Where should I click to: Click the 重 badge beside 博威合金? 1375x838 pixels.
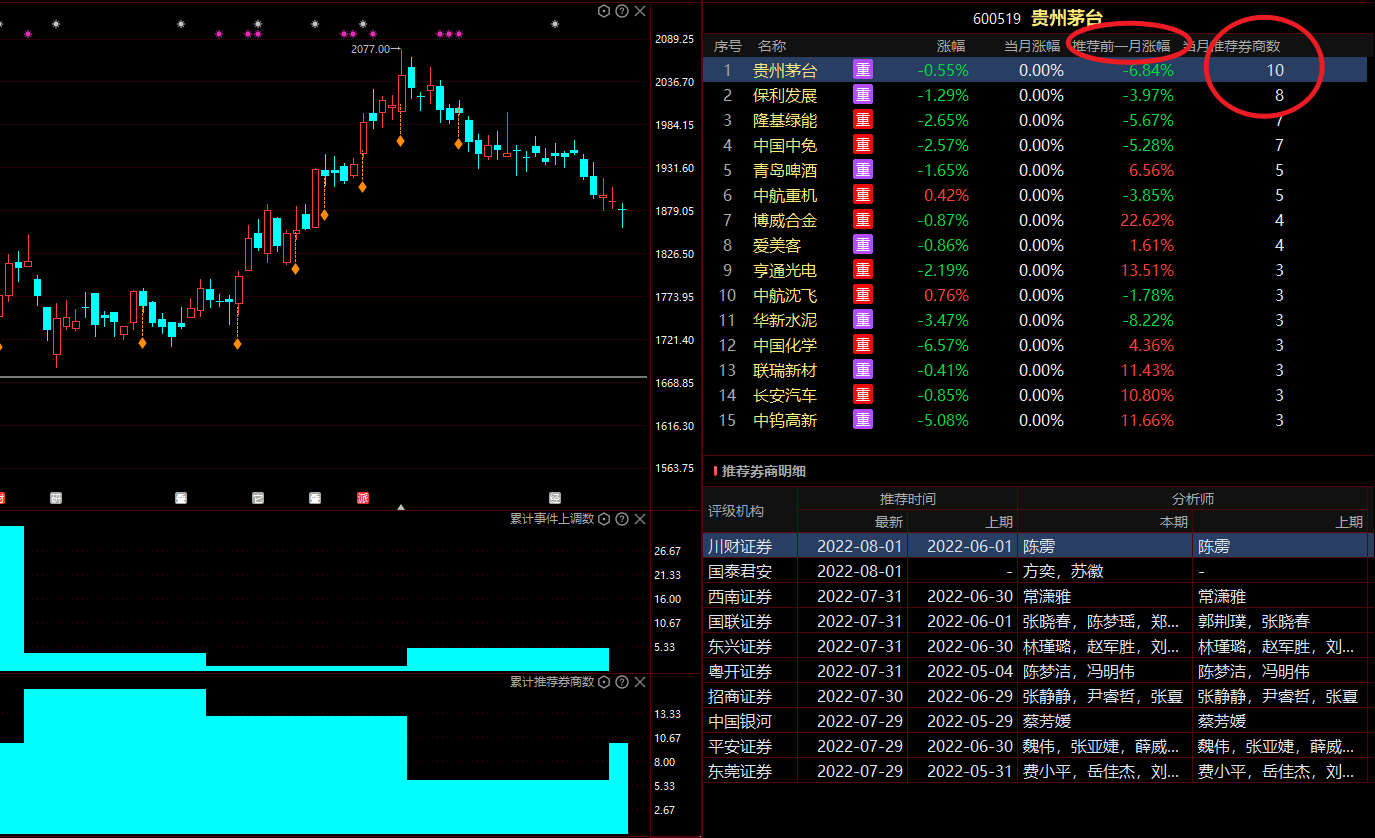[x=863, y=220]
